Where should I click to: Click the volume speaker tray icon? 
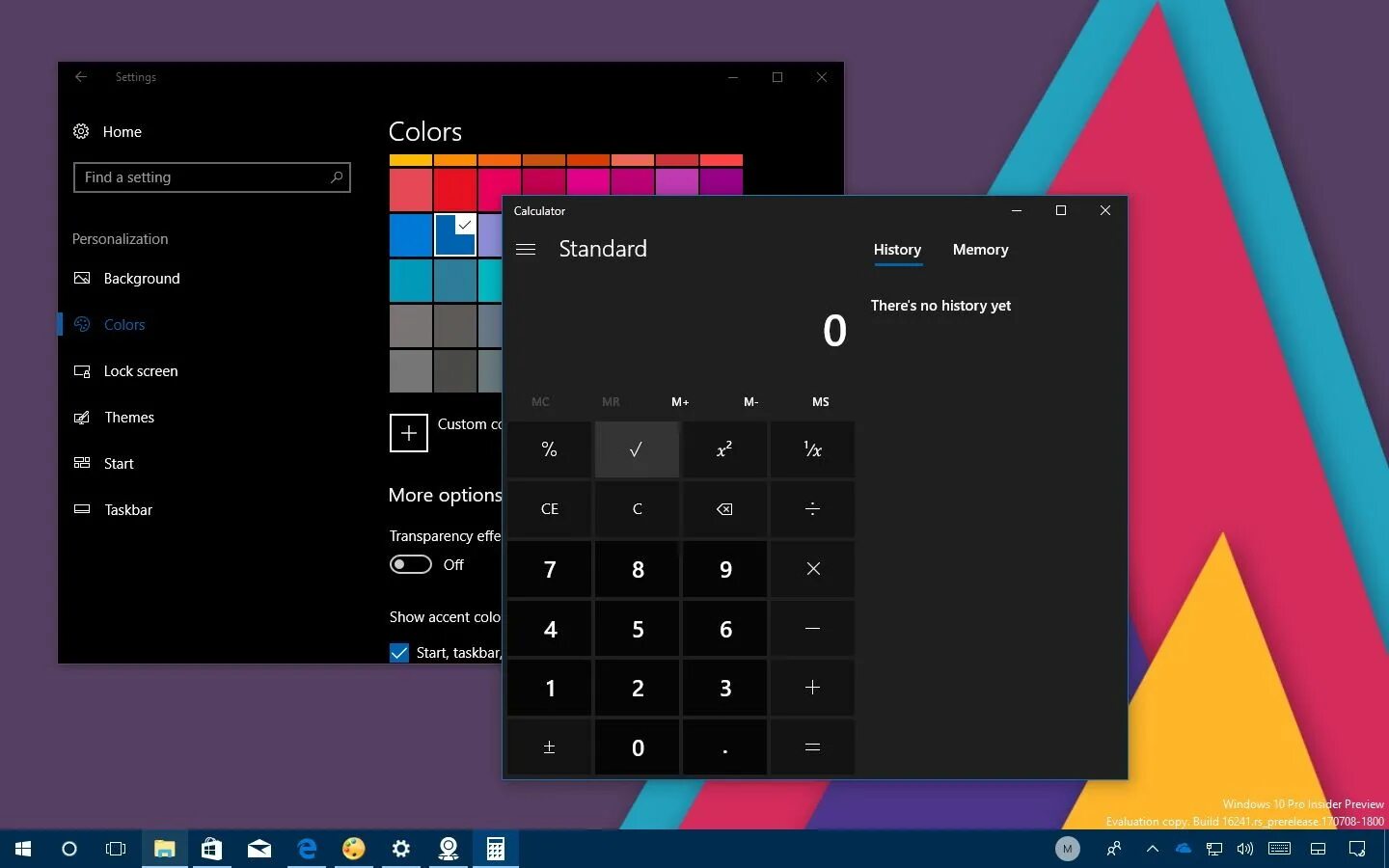coord(1245,849)
